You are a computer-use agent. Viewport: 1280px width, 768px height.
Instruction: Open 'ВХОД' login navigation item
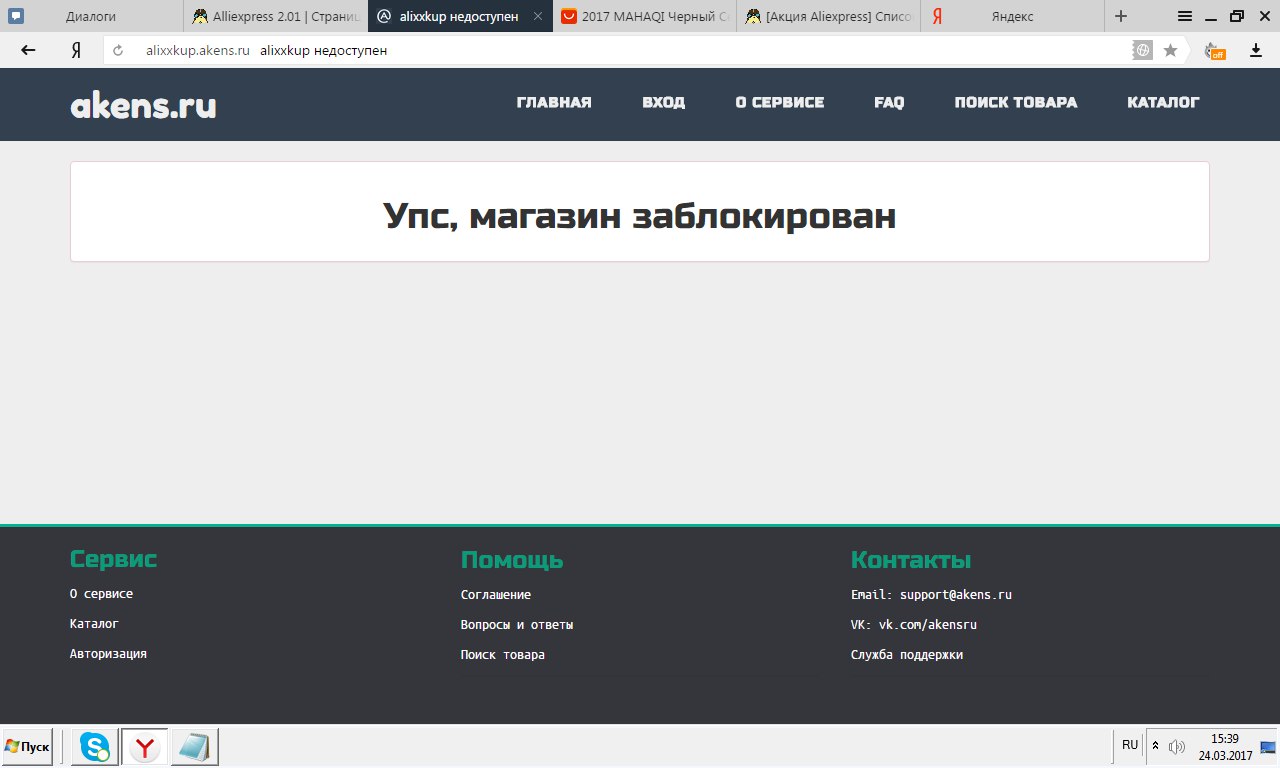(664, 102)
